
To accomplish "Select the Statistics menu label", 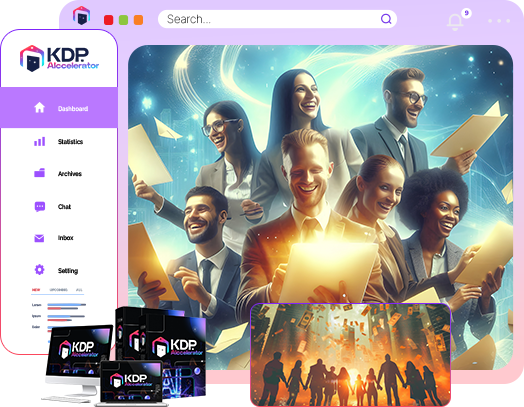I will tap(70, 142).
